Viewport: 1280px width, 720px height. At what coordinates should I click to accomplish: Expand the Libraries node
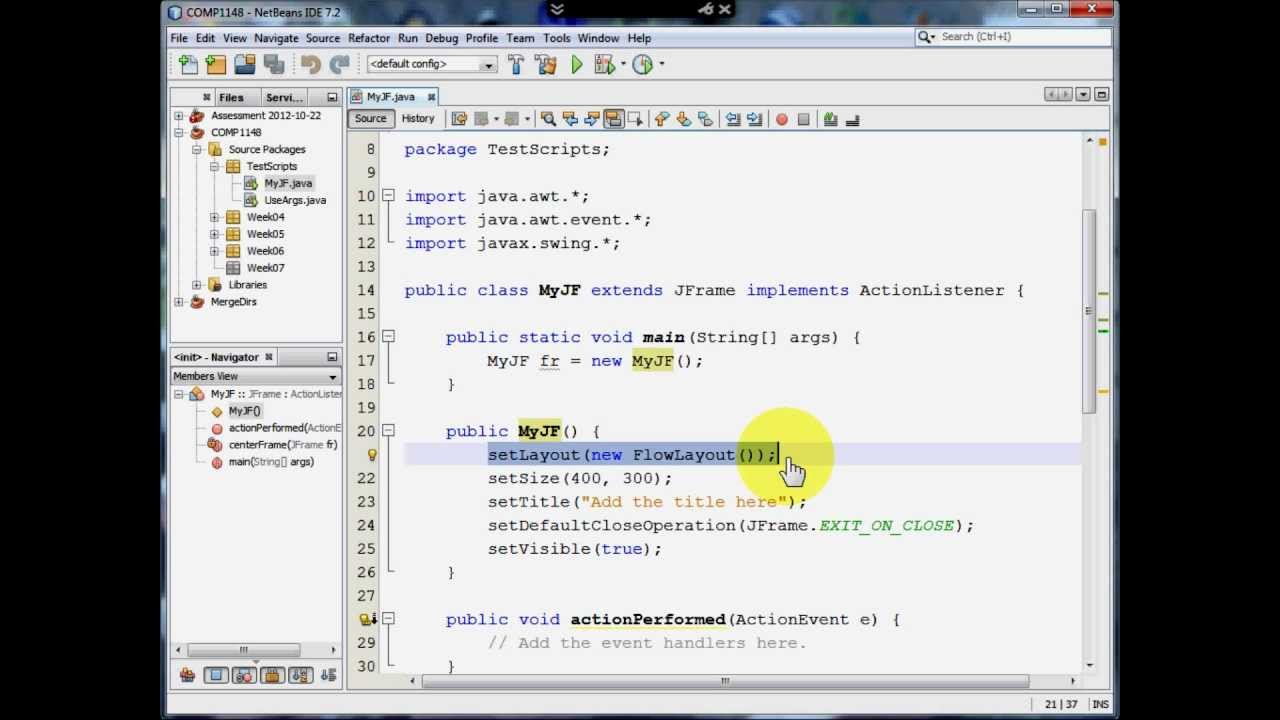click(x=197, y=285)
